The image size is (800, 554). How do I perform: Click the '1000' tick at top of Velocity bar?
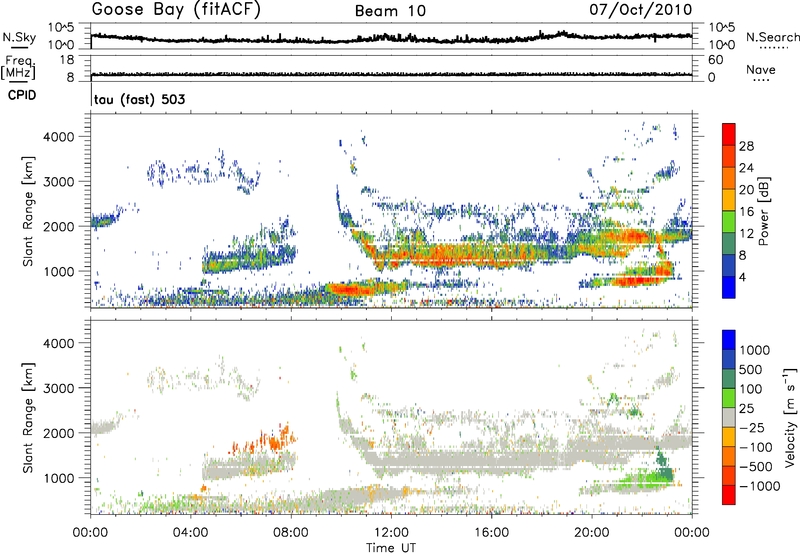pos(754,350)
